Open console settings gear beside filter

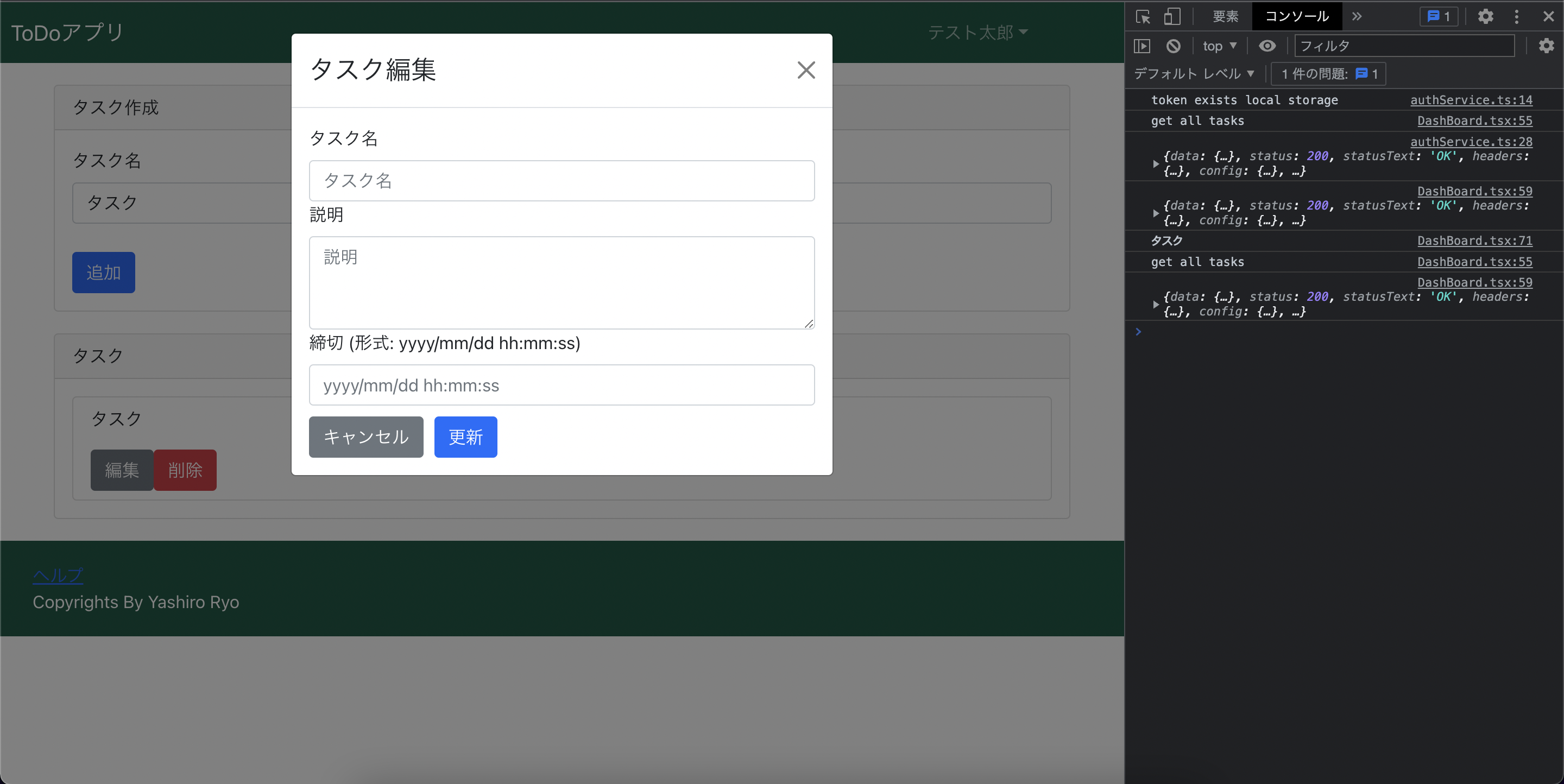1546,46
